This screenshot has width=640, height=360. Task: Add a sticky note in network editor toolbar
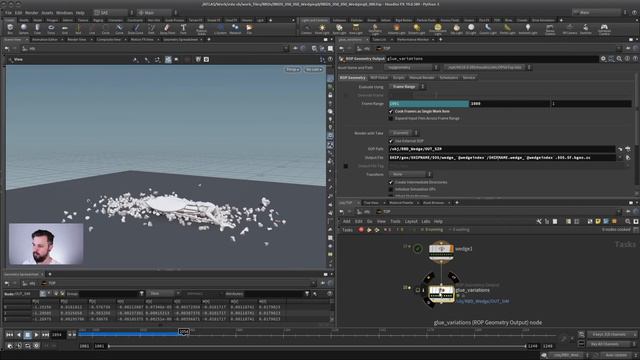598,221
